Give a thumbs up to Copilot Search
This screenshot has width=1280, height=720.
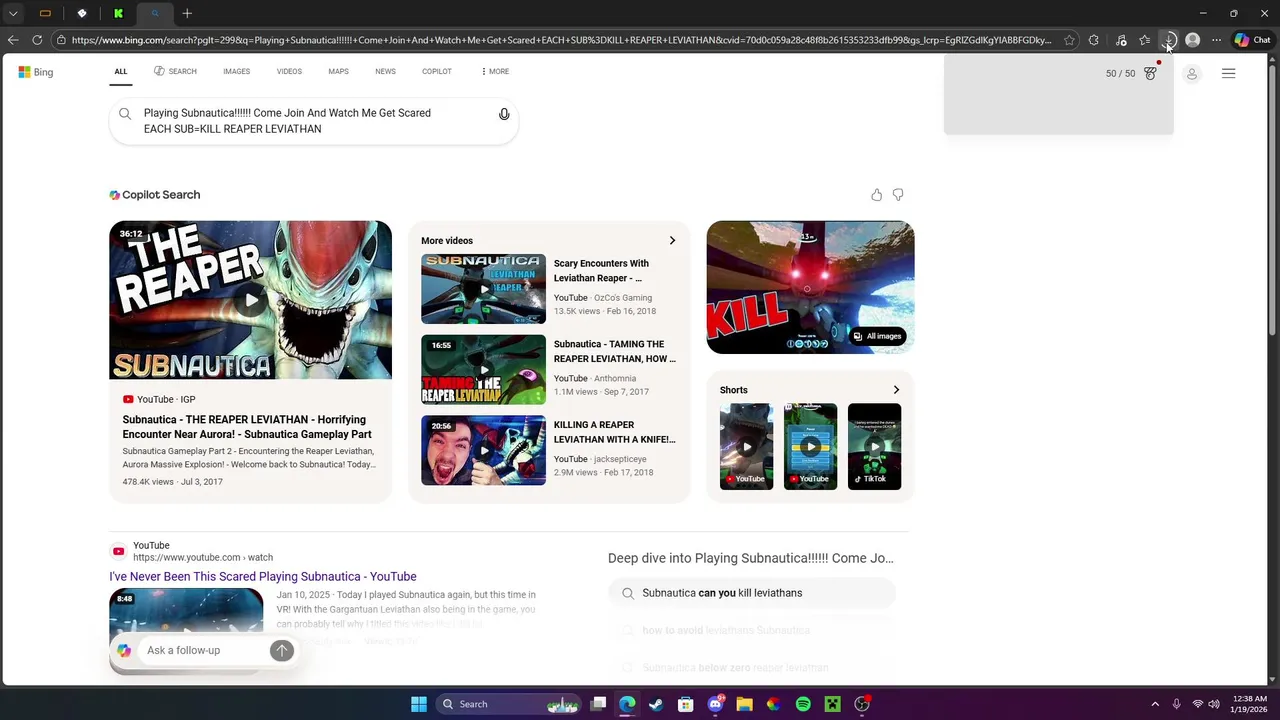[x=876, y=195]
